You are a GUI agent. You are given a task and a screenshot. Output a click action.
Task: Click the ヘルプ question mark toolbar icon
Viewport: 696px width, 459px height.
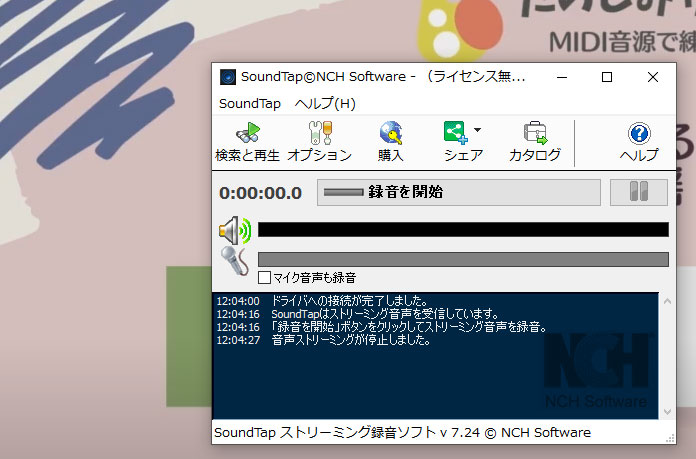coord(639,133)
